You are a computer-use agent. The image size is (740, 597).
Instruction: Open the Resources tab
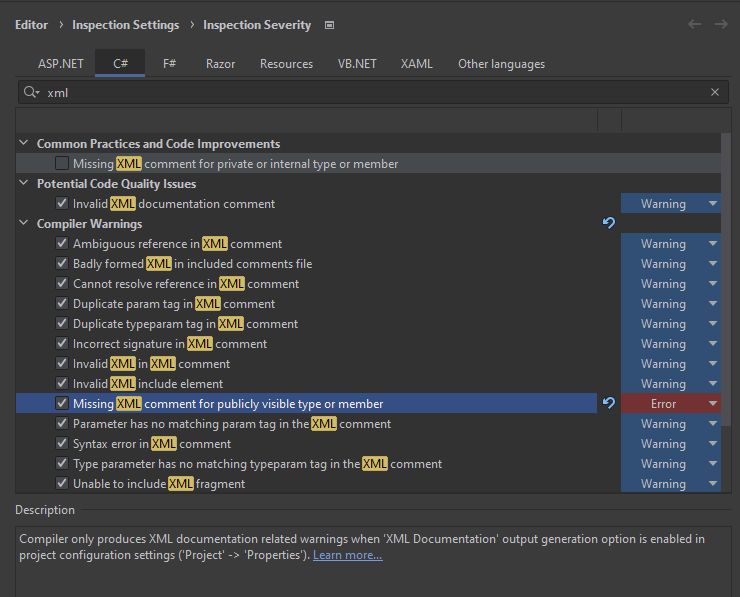[286, 64]
